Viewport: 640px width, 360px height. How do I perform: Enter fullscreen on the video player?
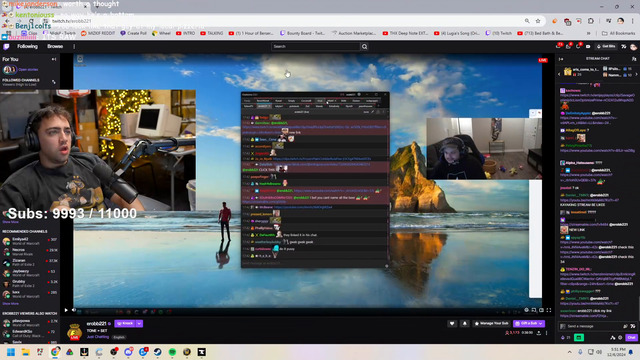pyautogui.click(x=549, y=310)
